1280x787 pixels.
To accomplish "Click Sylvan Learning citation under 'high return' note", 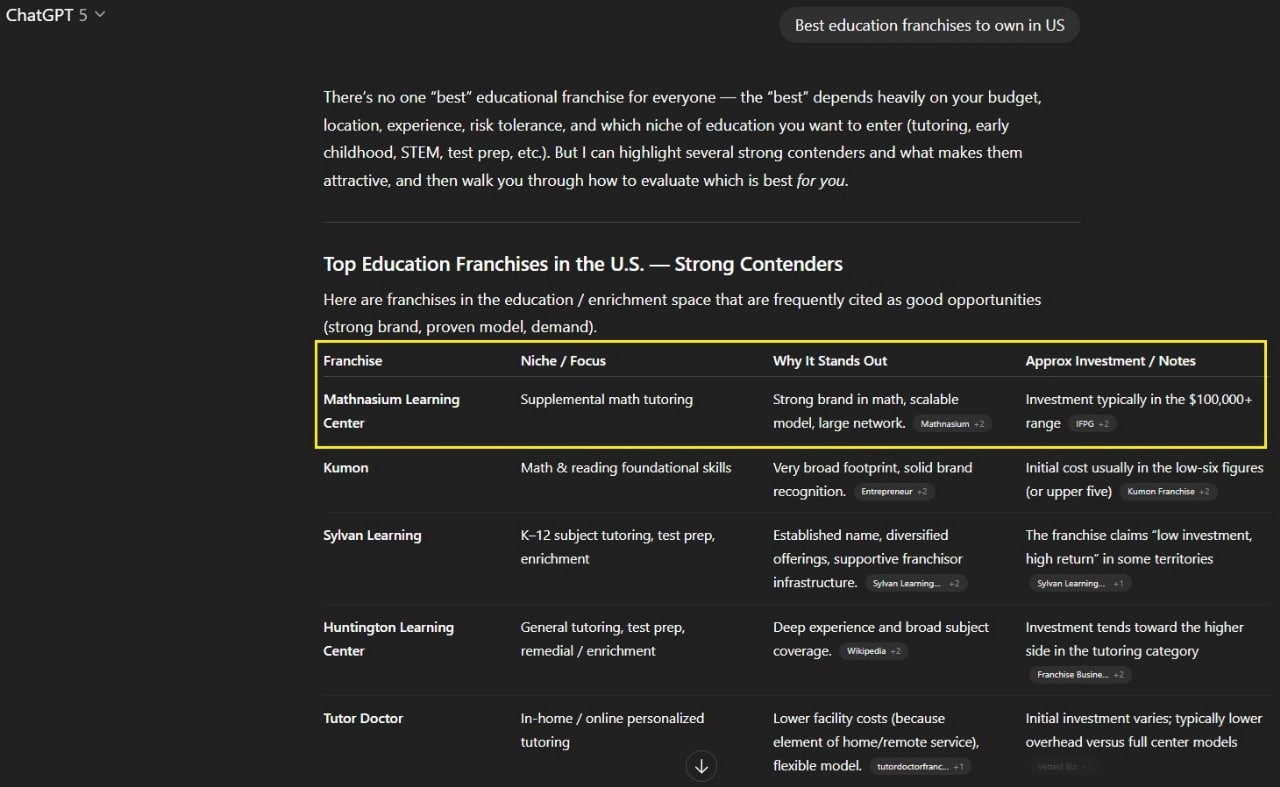I will click(1079, 583).
